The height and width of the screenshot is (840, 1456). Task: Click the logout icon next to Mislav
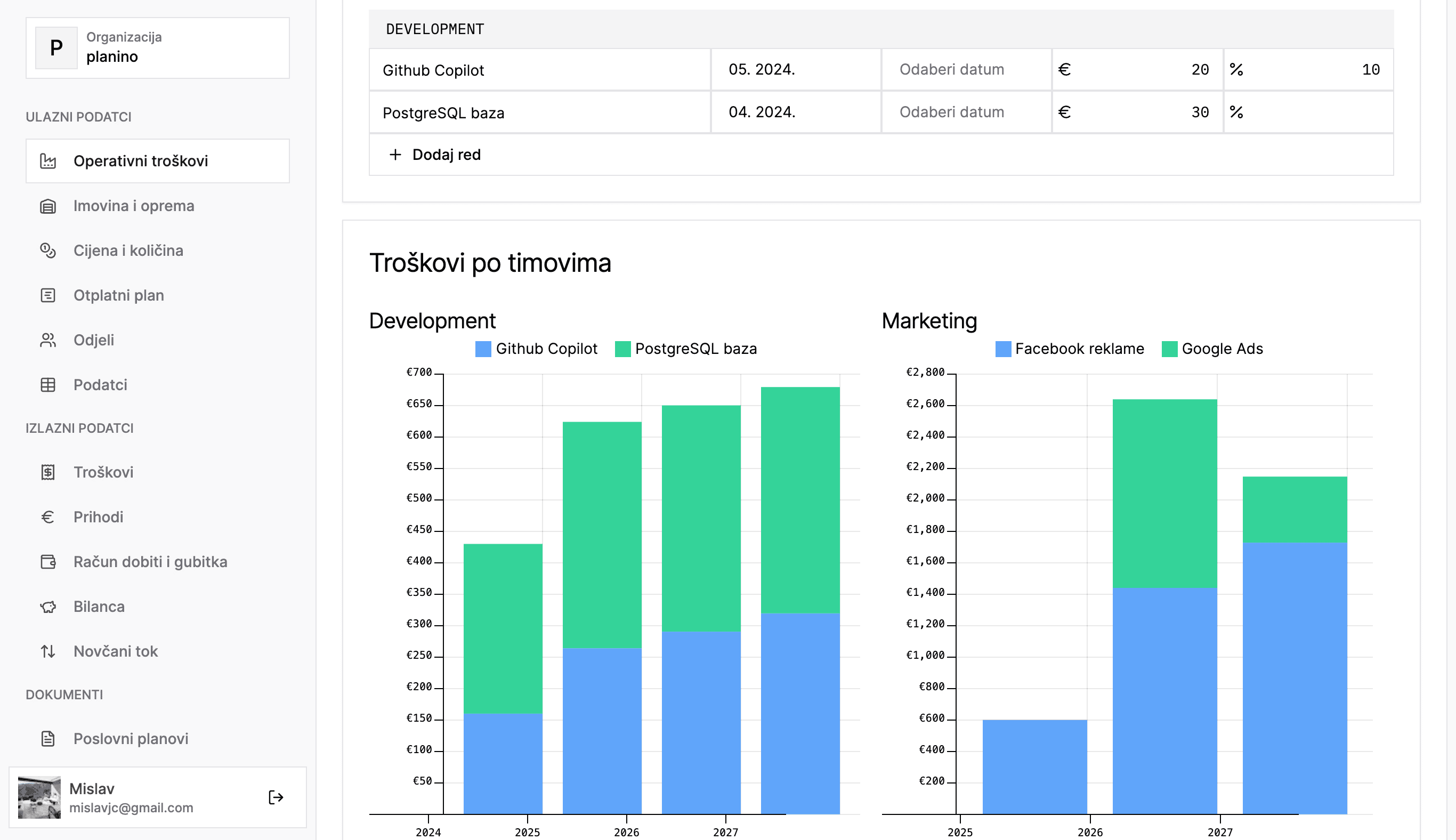coord(276,797)
